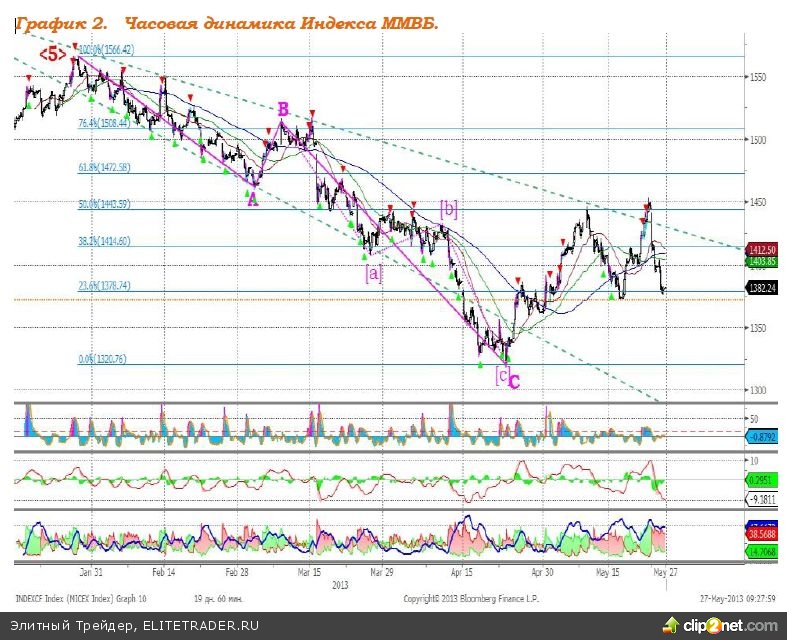Select the magenta B wave label
Screen dimensions: 787x640
coord(283,109)
